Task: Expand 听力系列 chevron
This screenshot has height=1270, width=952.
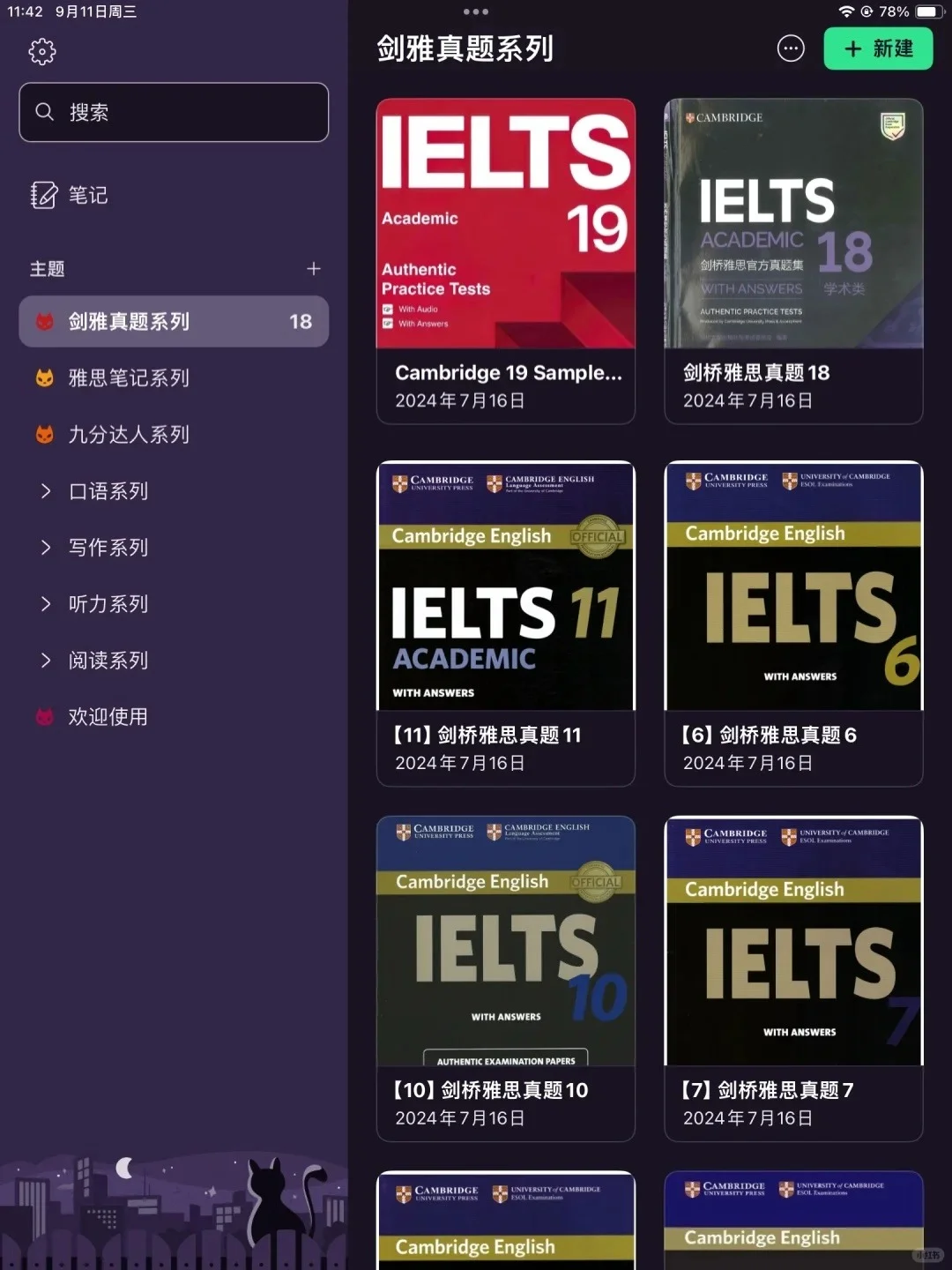Action: tap(46, 604)
